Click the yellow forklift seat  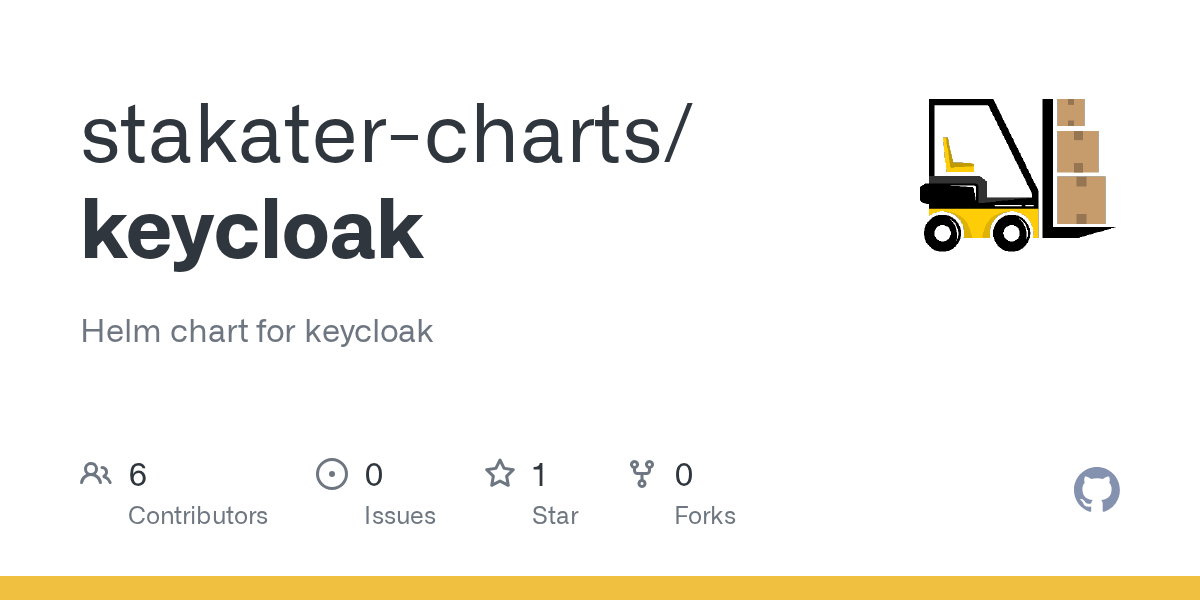(x=957, y=155)
